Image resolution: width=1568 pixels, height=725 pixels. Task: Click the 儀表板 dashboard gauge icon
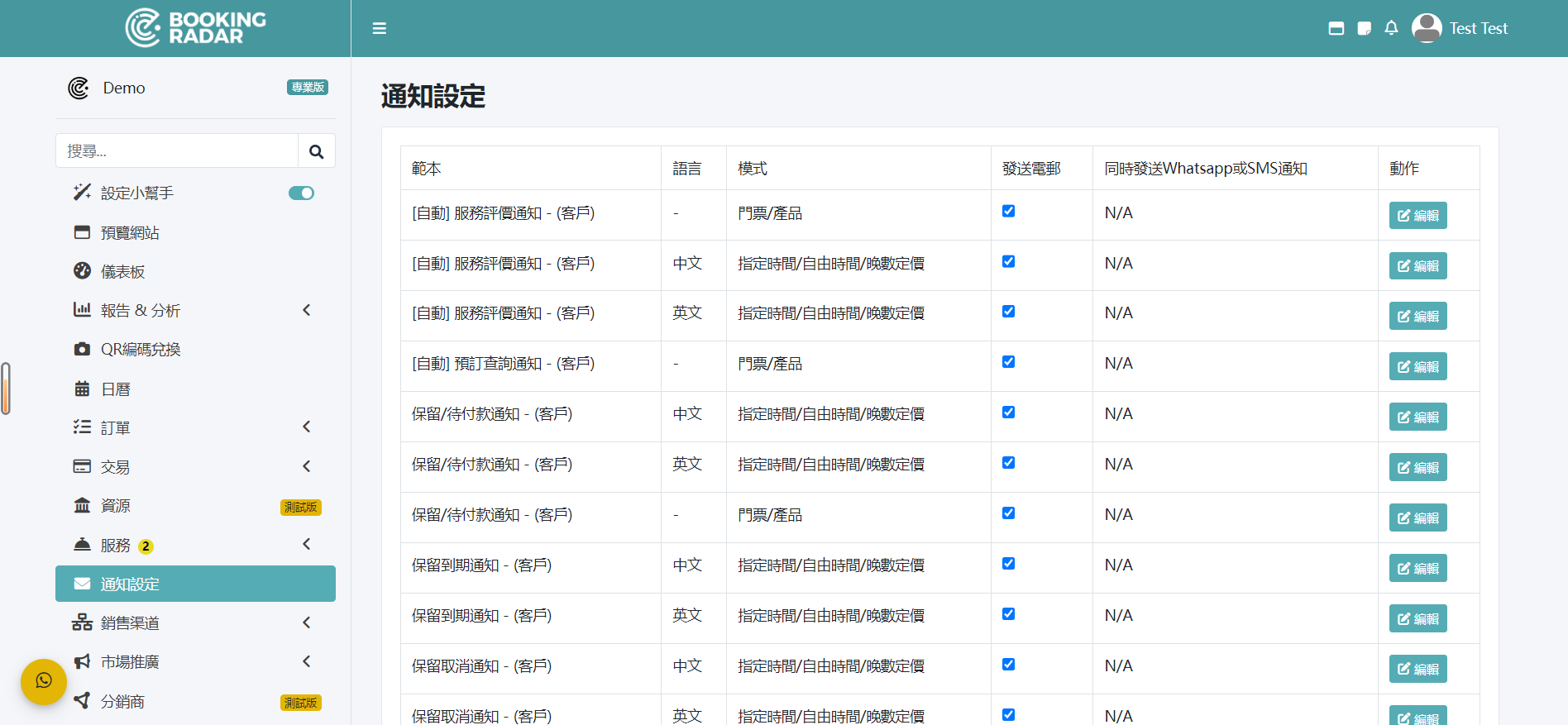click(x=82, y=271)
